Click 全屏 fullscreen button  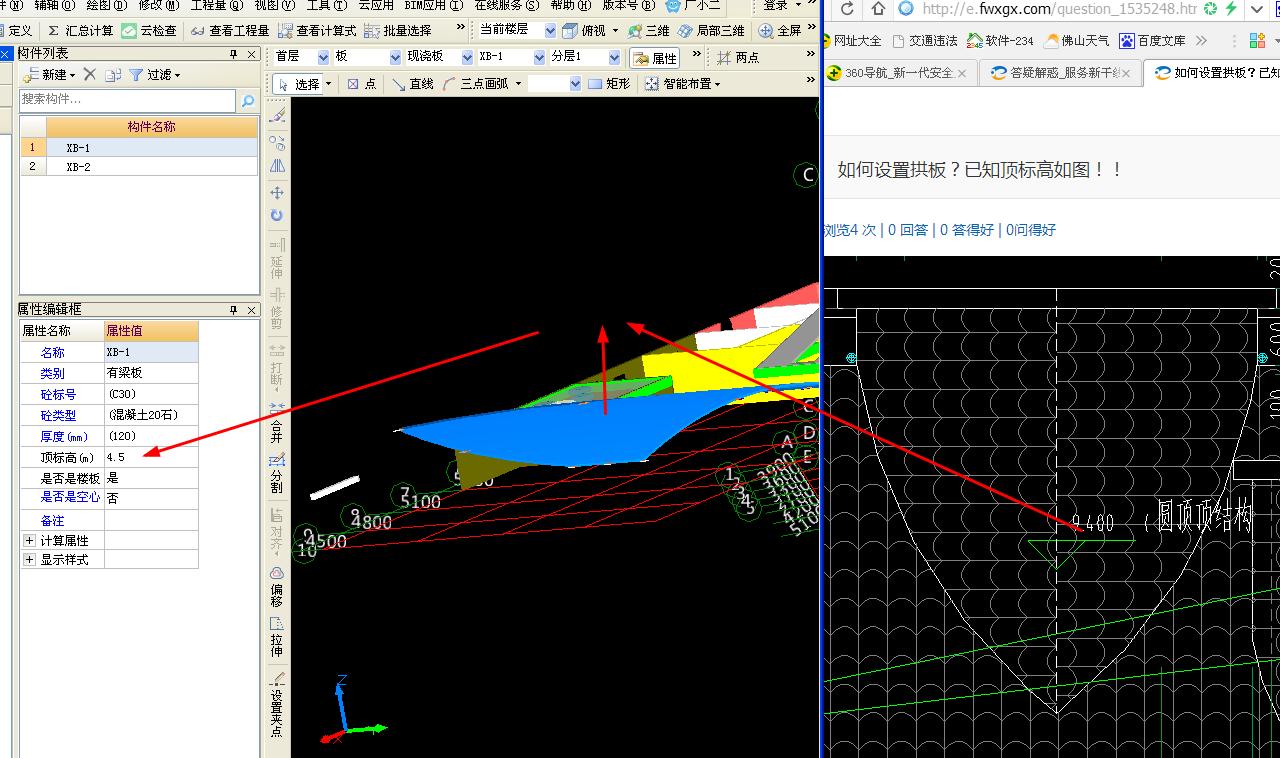coord(781,31)
